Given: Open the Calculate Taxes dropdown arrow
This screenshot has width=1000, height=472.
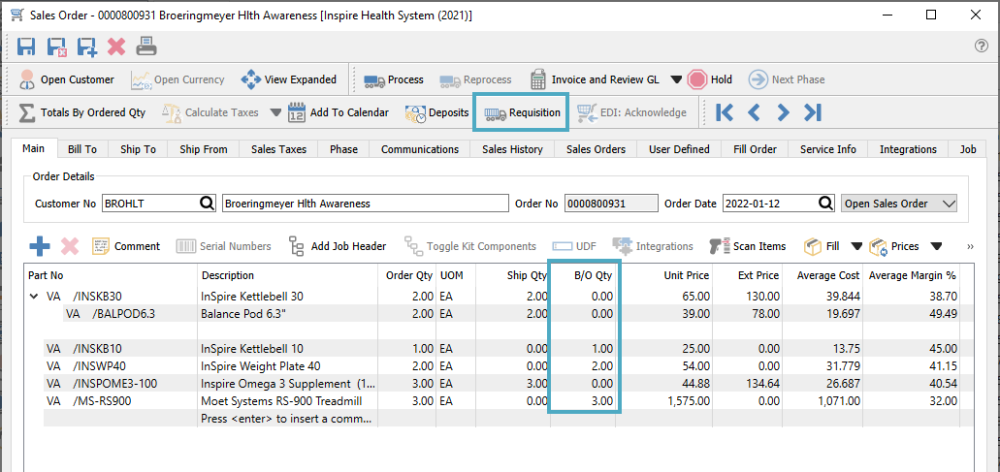Looking at the screenshot, I should click(275, 113).
